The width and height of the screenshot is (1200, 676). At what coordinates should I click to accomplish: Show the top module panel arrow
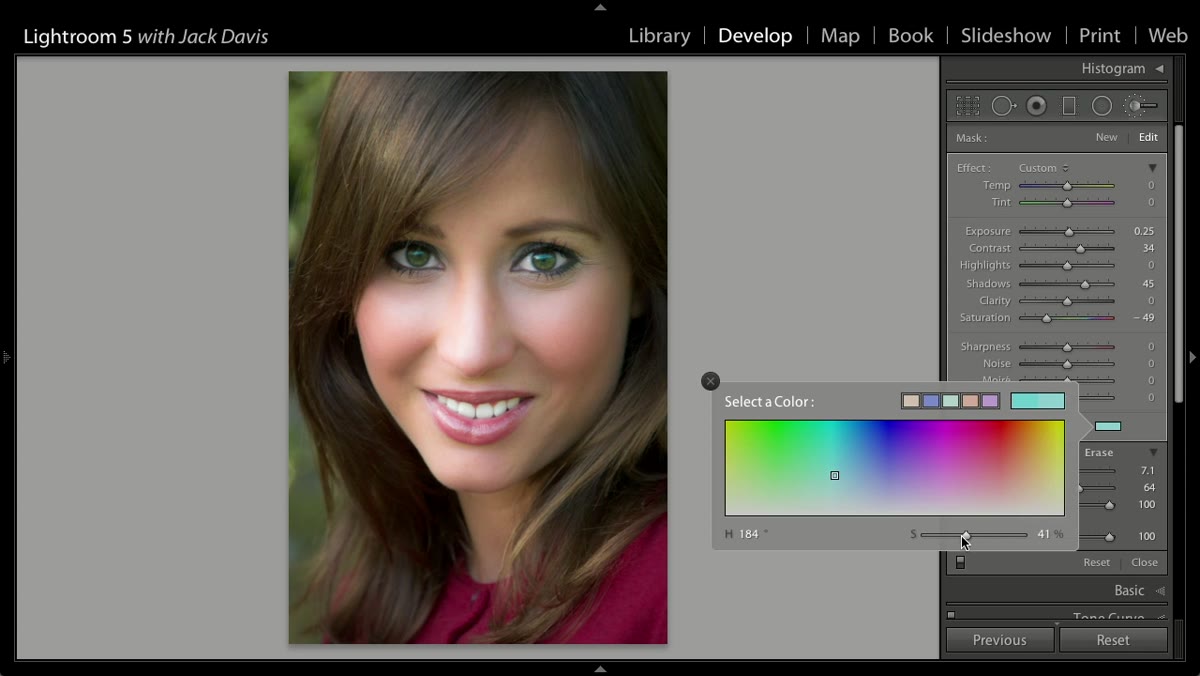tap(600, 7)
